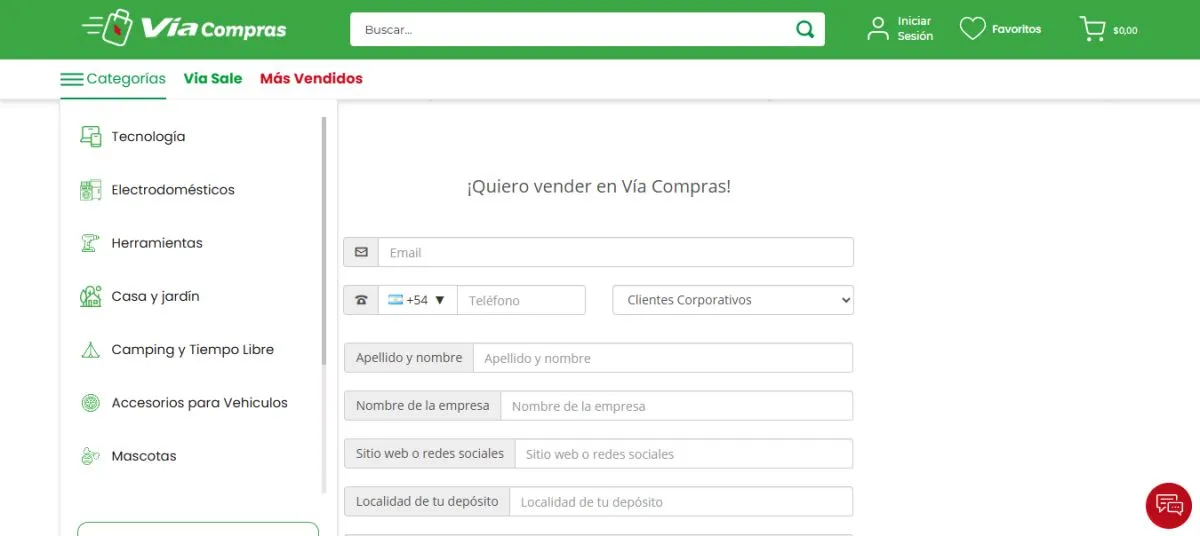Click the Camping y Tiempo Libre tent icon
Screen dimensions: 1200x536
click(x=91, y=350)
